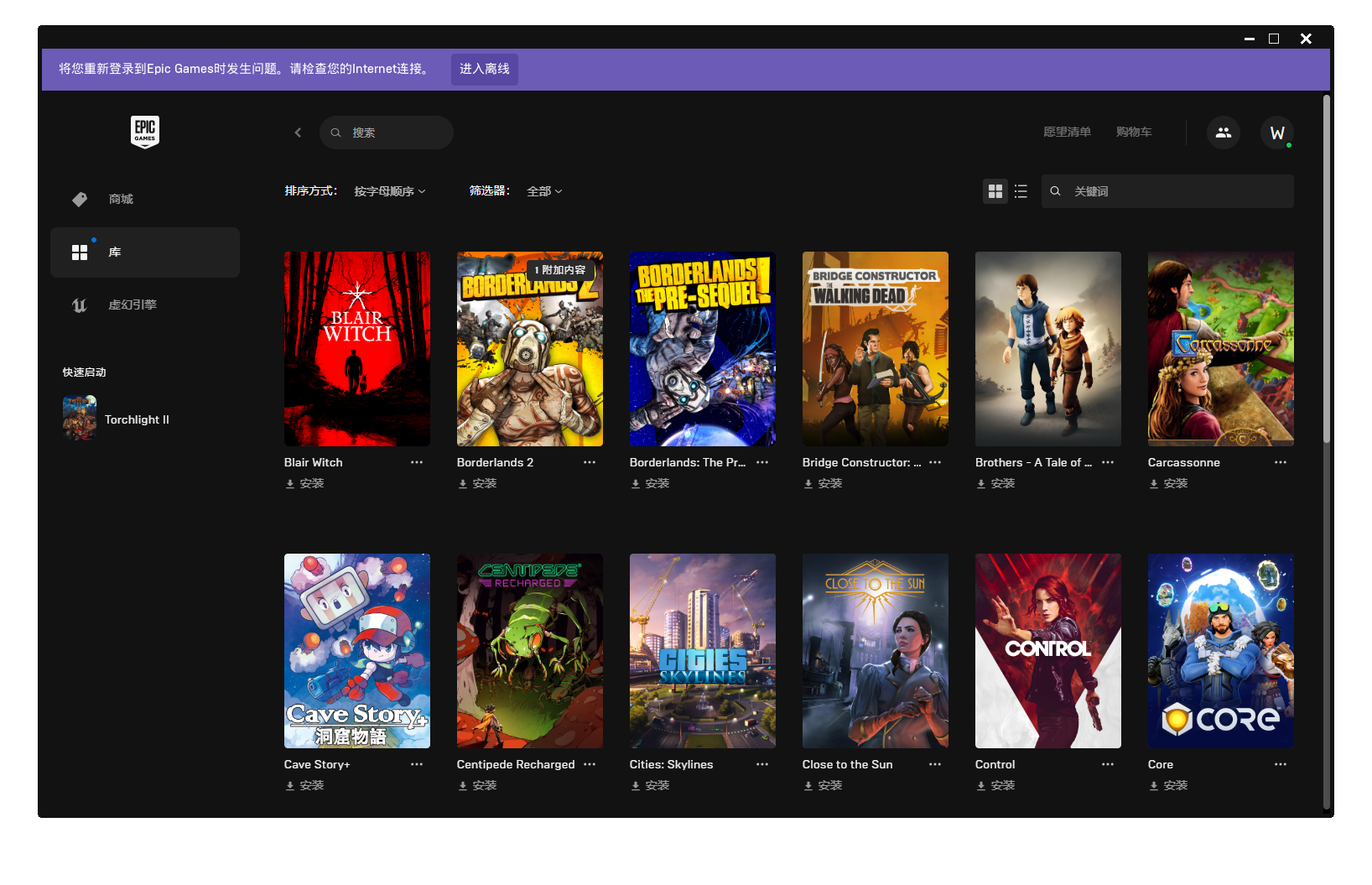Open options for Brothers - A Tale
This screenshot has height=885, width=1372.
point(1108,462)
